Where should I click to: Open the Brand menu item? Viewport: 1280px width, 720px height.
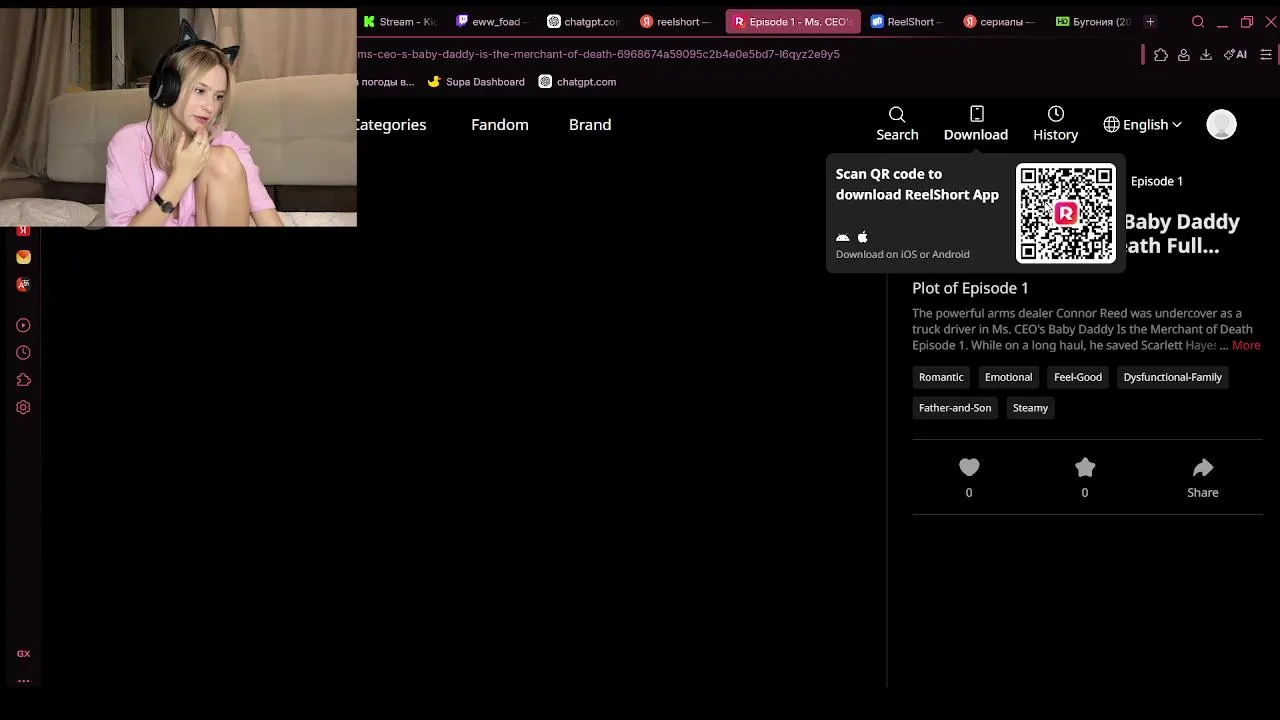click(590, 125)
